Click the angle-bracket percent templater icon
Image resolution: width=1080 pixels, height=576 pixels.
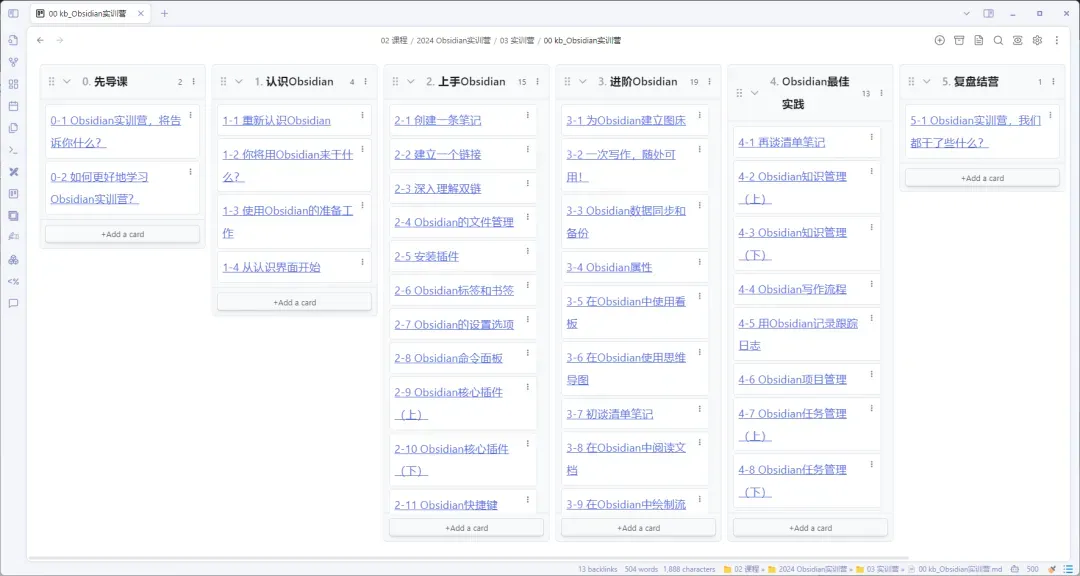(13, 281)
